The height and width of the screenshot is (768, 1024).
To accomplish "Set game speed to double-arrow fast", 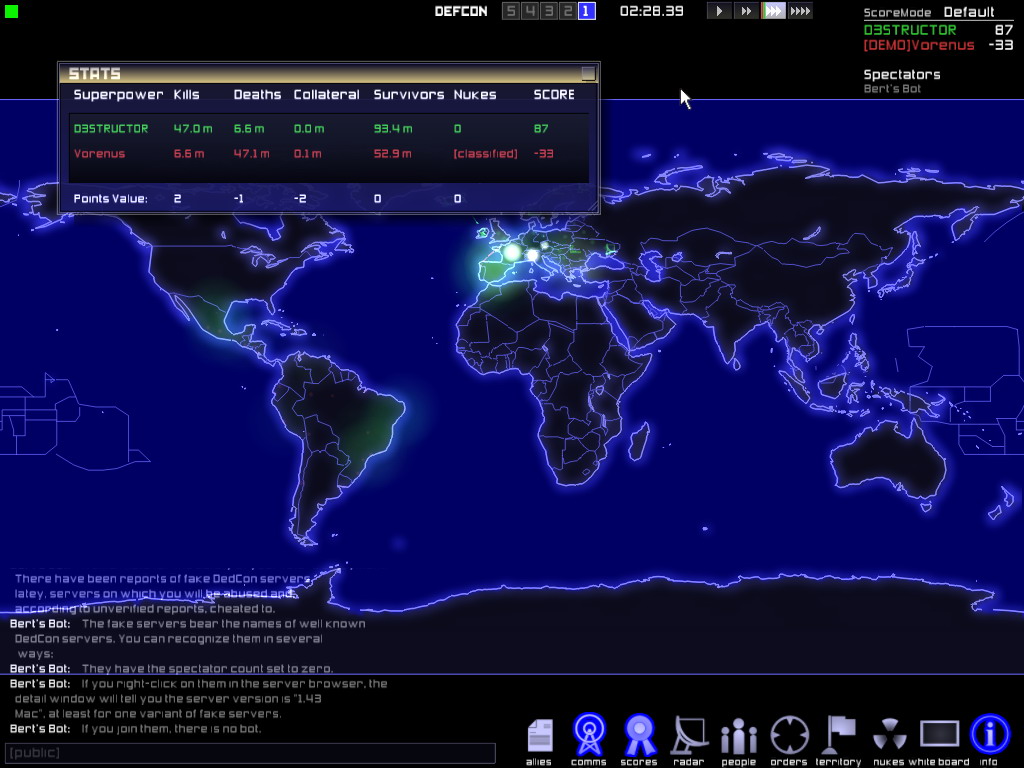I will point(746,11).
